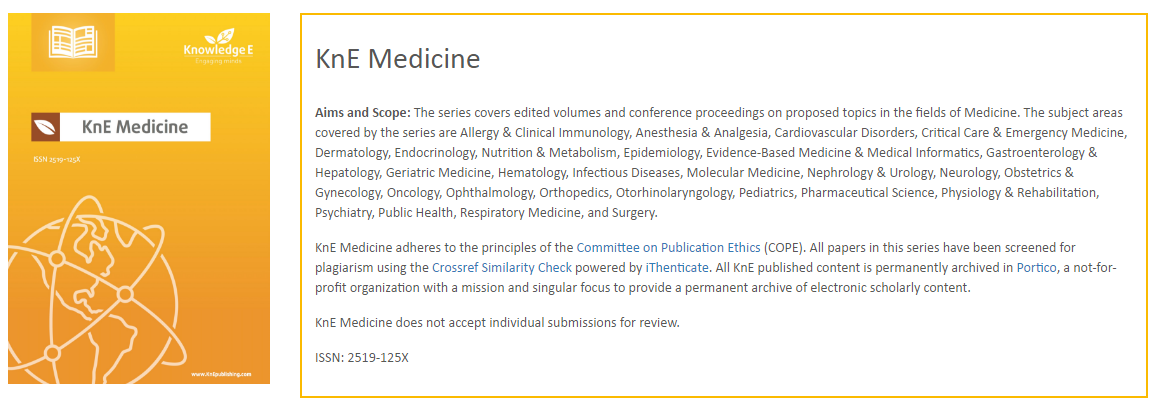
Task: Click the ISSN: 2519-125X line in the panel
Action: point(361,358)
